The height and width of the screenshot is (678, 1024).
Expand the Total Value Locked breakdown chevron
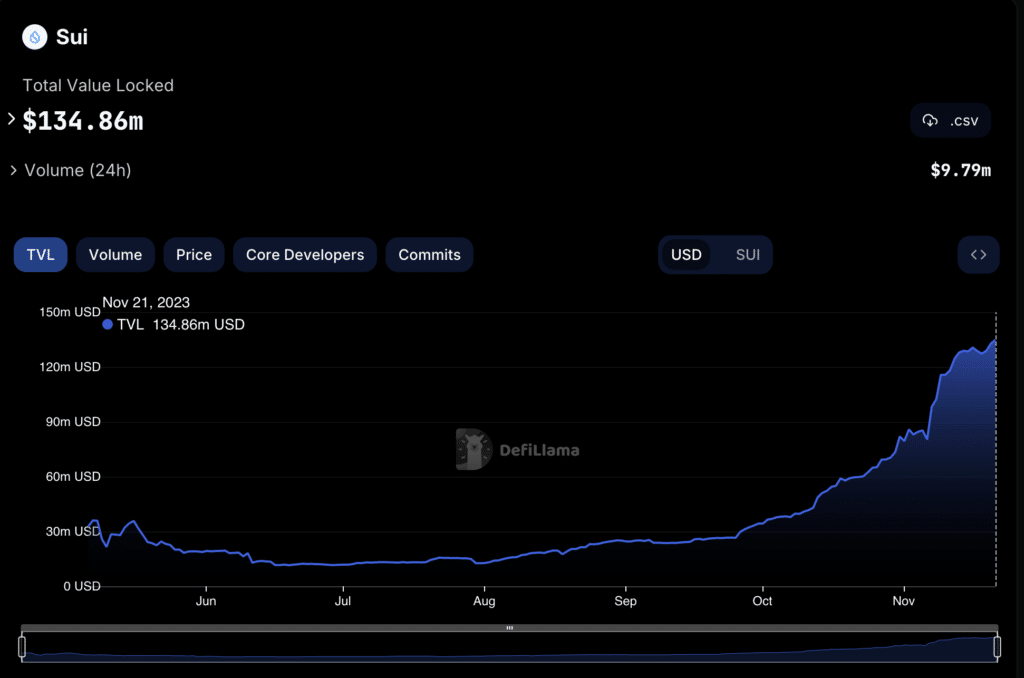point(11,119)
